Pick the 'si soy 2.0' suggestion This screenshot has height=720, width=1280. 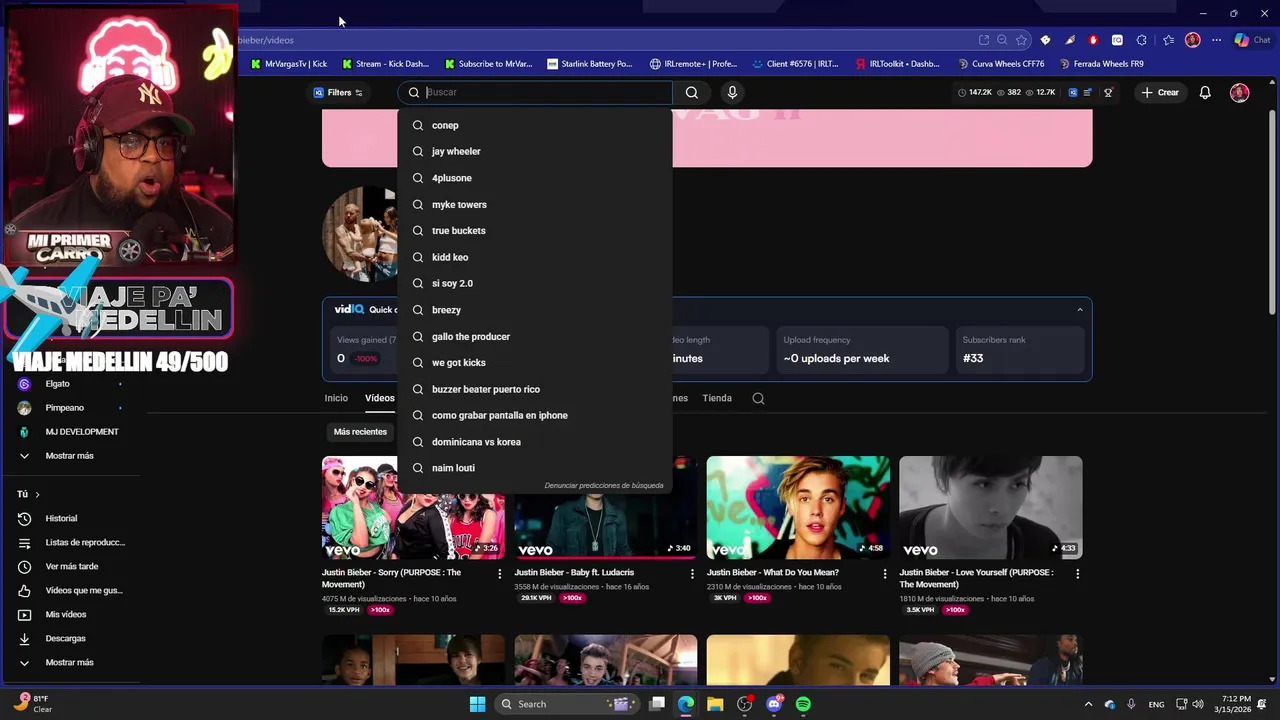coord(535,283)
